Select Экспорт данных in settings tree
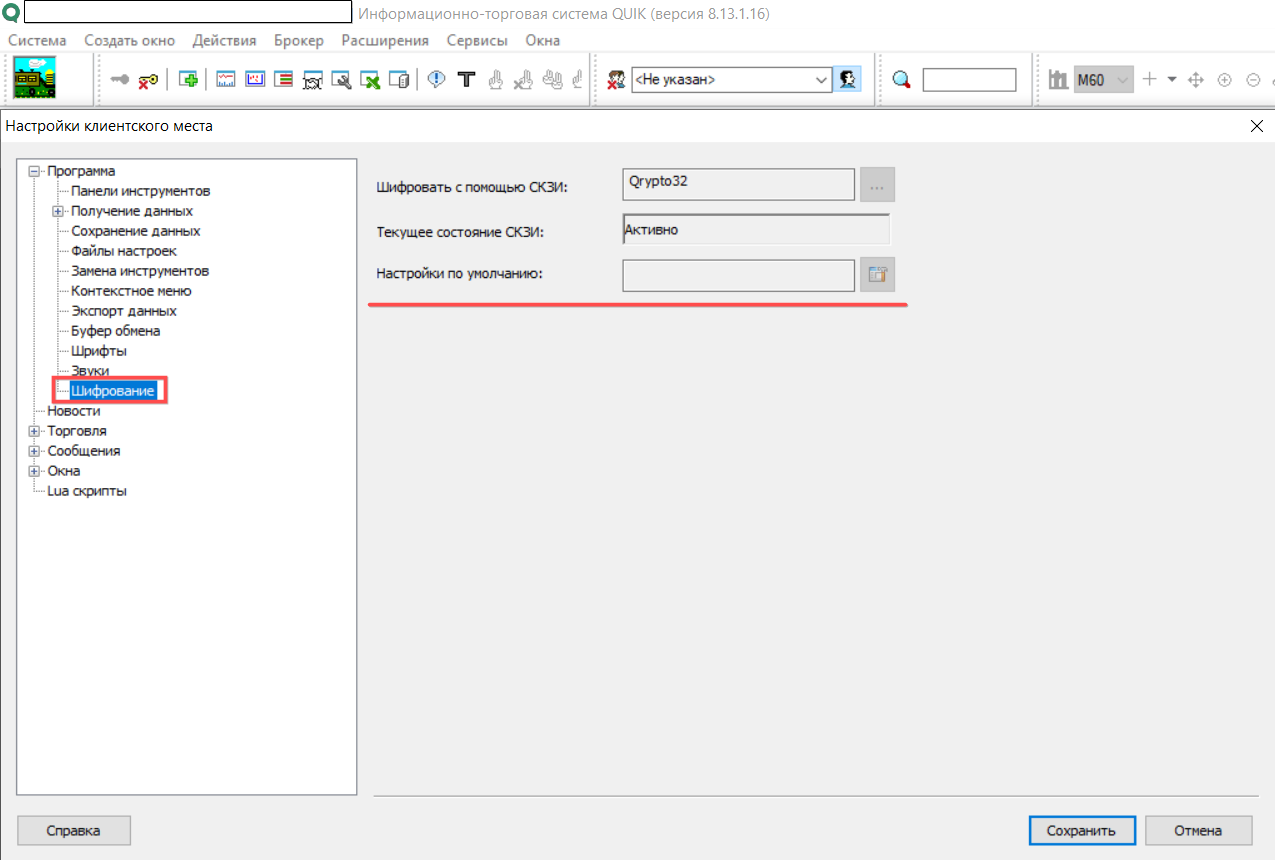1275x860 pixels. tap(124, 311)
